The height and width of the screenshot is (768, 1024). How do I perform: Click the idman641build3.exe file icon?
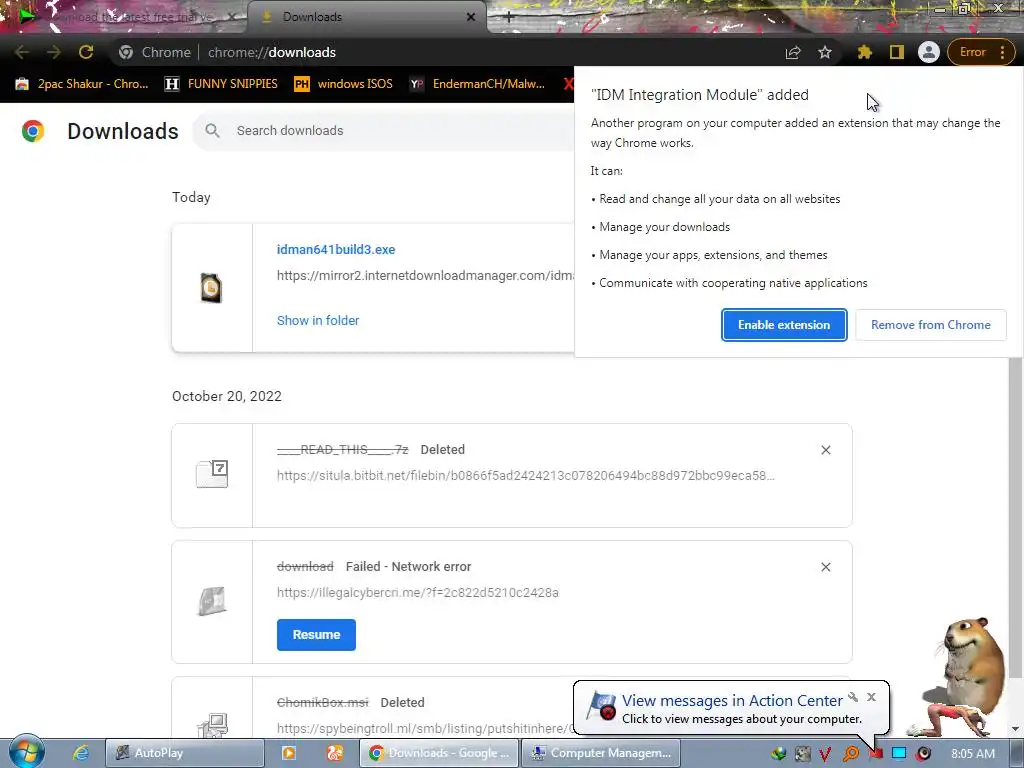[x=211, y=288]
